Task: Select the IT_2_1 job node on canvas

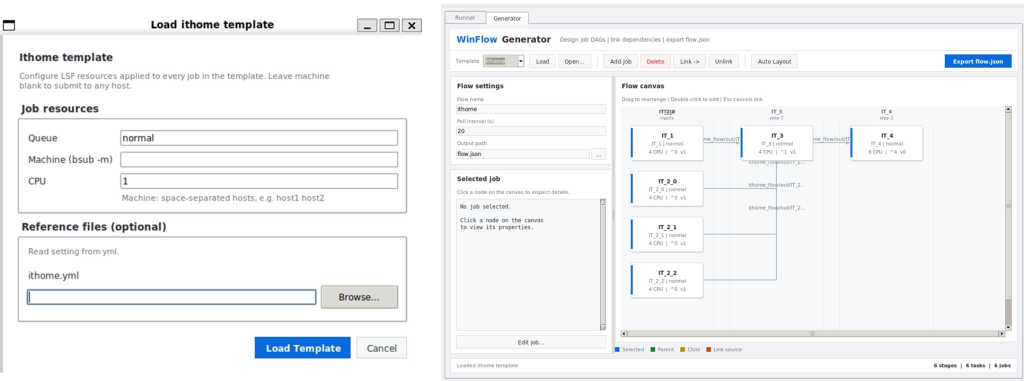Action: tap(667, 235)
